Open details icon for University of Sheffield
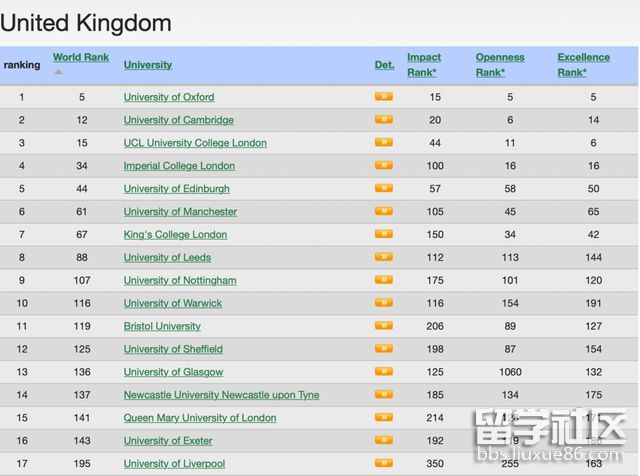This screenshot has width=640, height=476. pos(384,348)
